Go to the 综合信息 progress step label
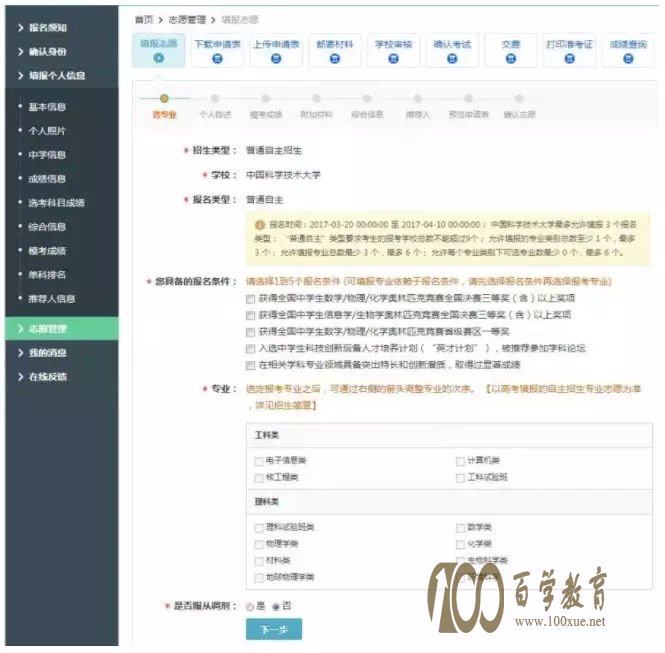Viewport: 665px width, 653px height. 367,114
